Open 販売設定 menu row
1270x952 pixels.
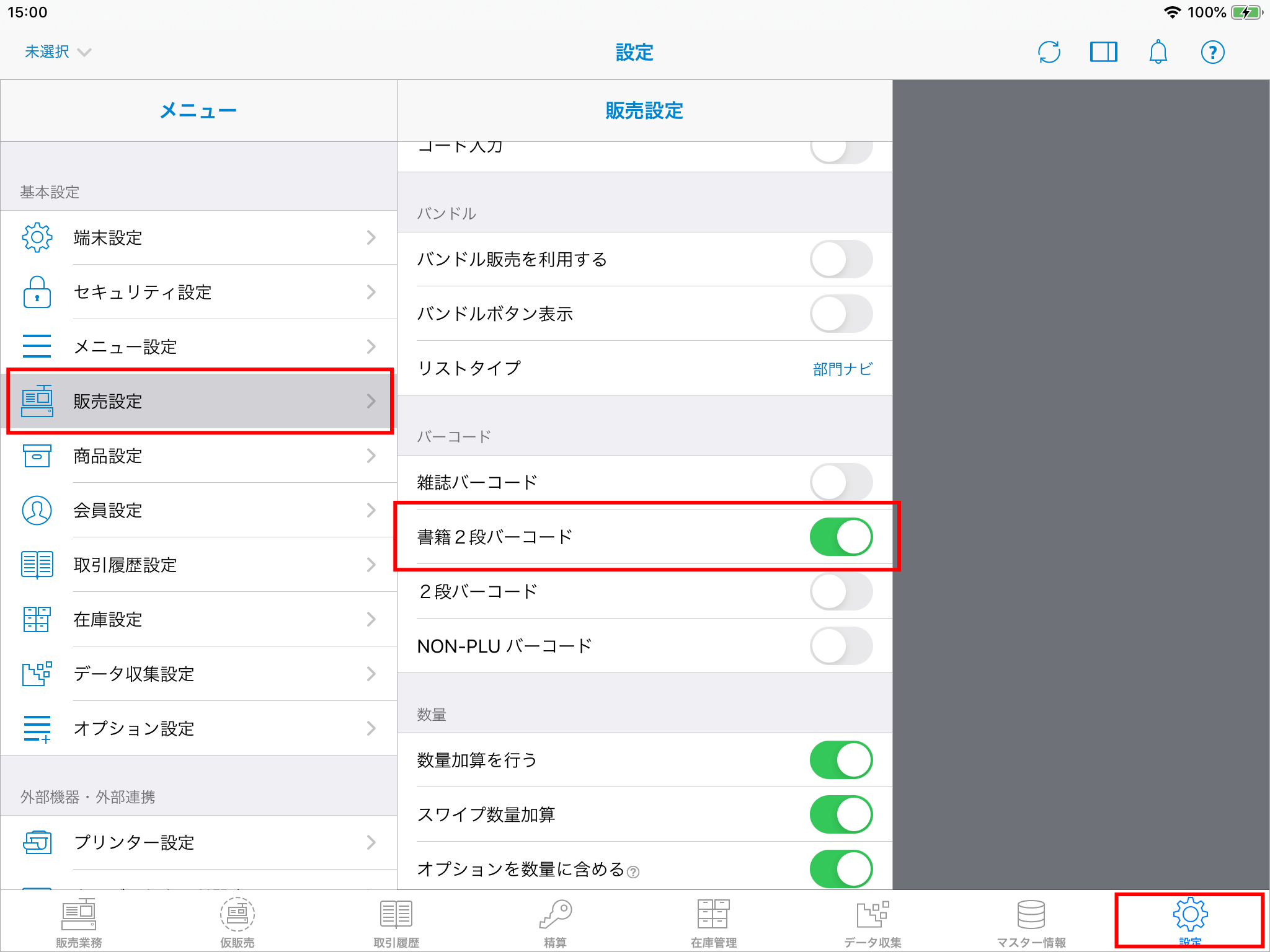tap(198, 401)
